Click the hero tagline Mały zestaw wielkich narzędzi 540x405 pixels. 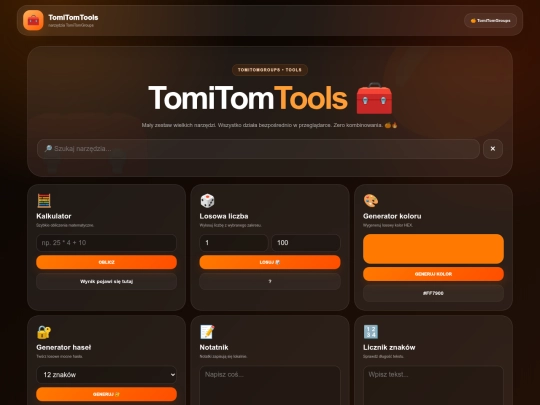270,125
